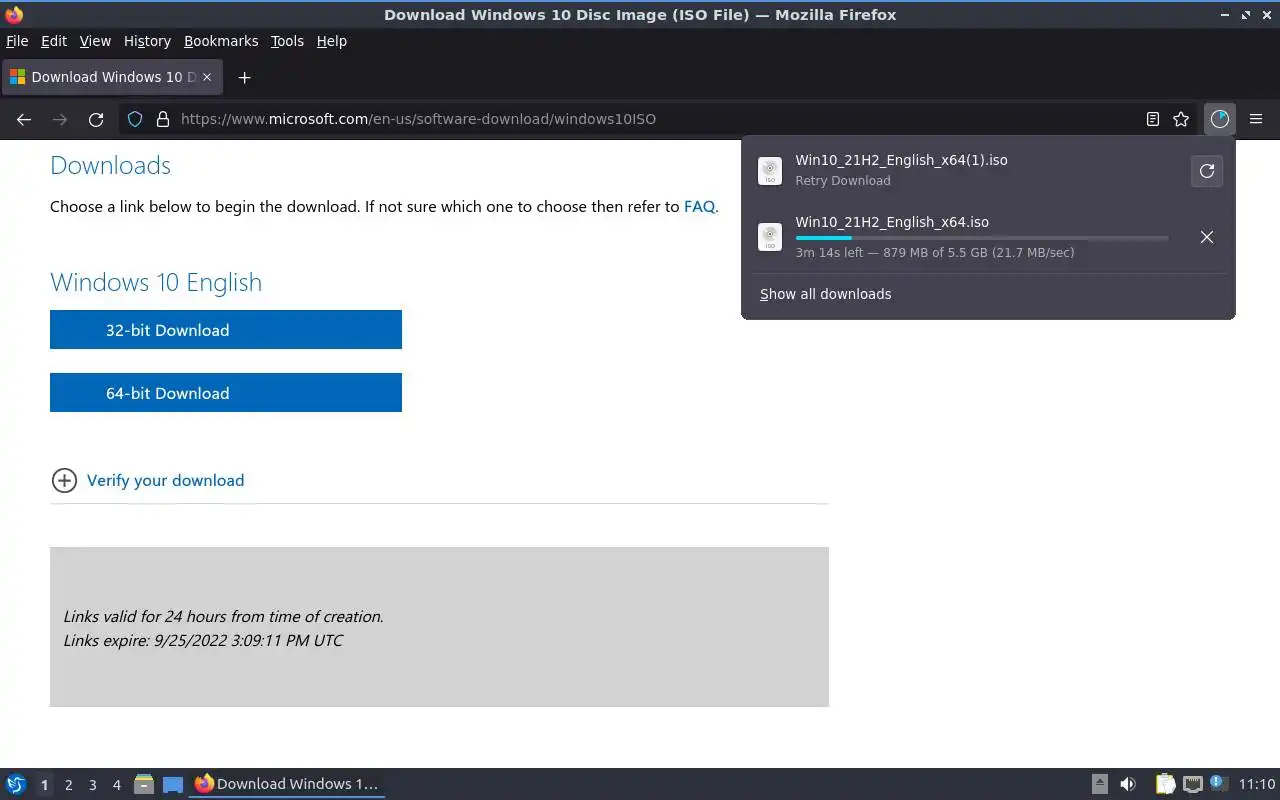The height and width of the screenshot is (800, 1280).
Task: Click the show desktop taskbar icon
Action: (173, 785)
